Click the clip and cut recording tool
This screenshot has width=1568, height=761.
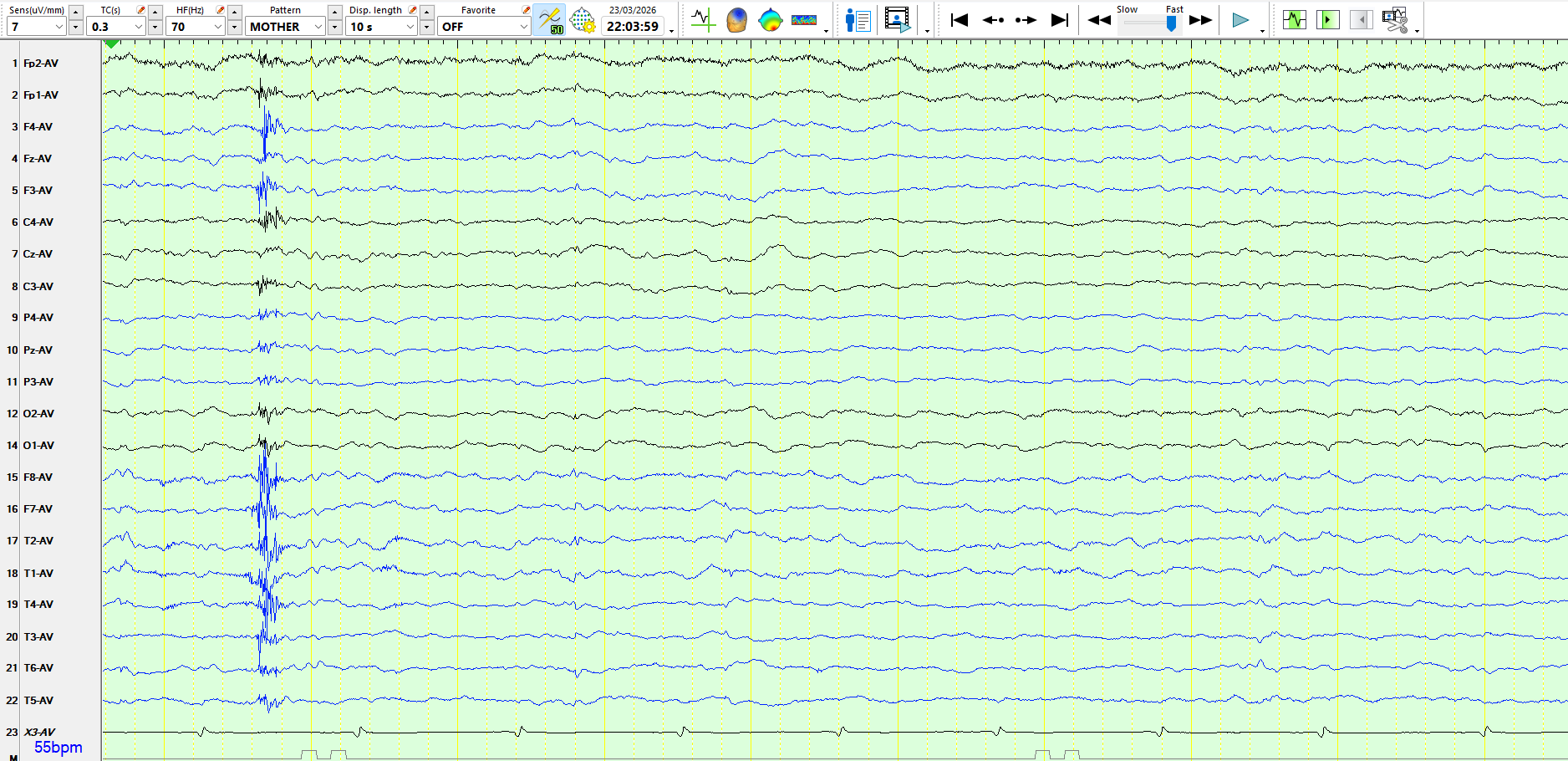pos(1394,20)
